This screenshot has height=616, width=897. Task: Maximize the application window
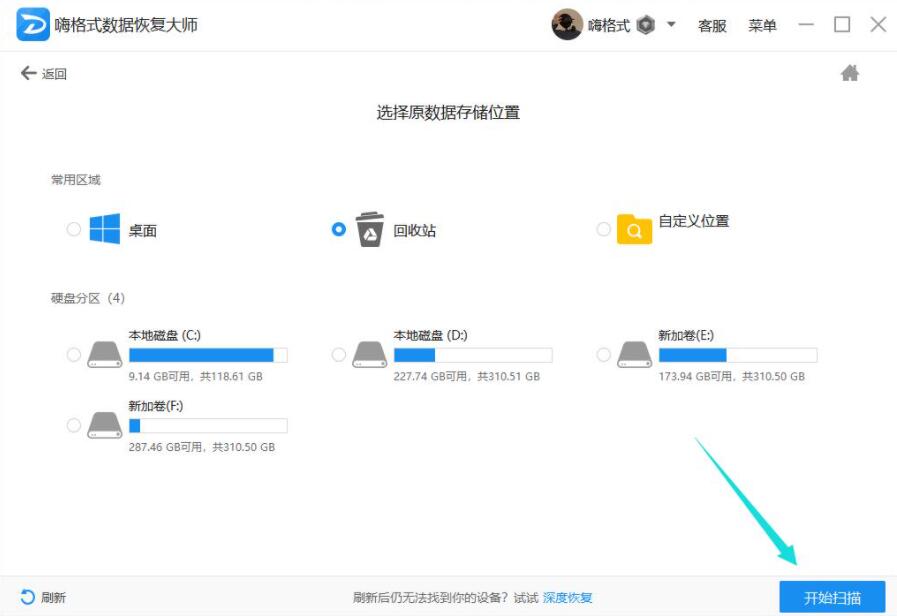click(x=842, y=25)
